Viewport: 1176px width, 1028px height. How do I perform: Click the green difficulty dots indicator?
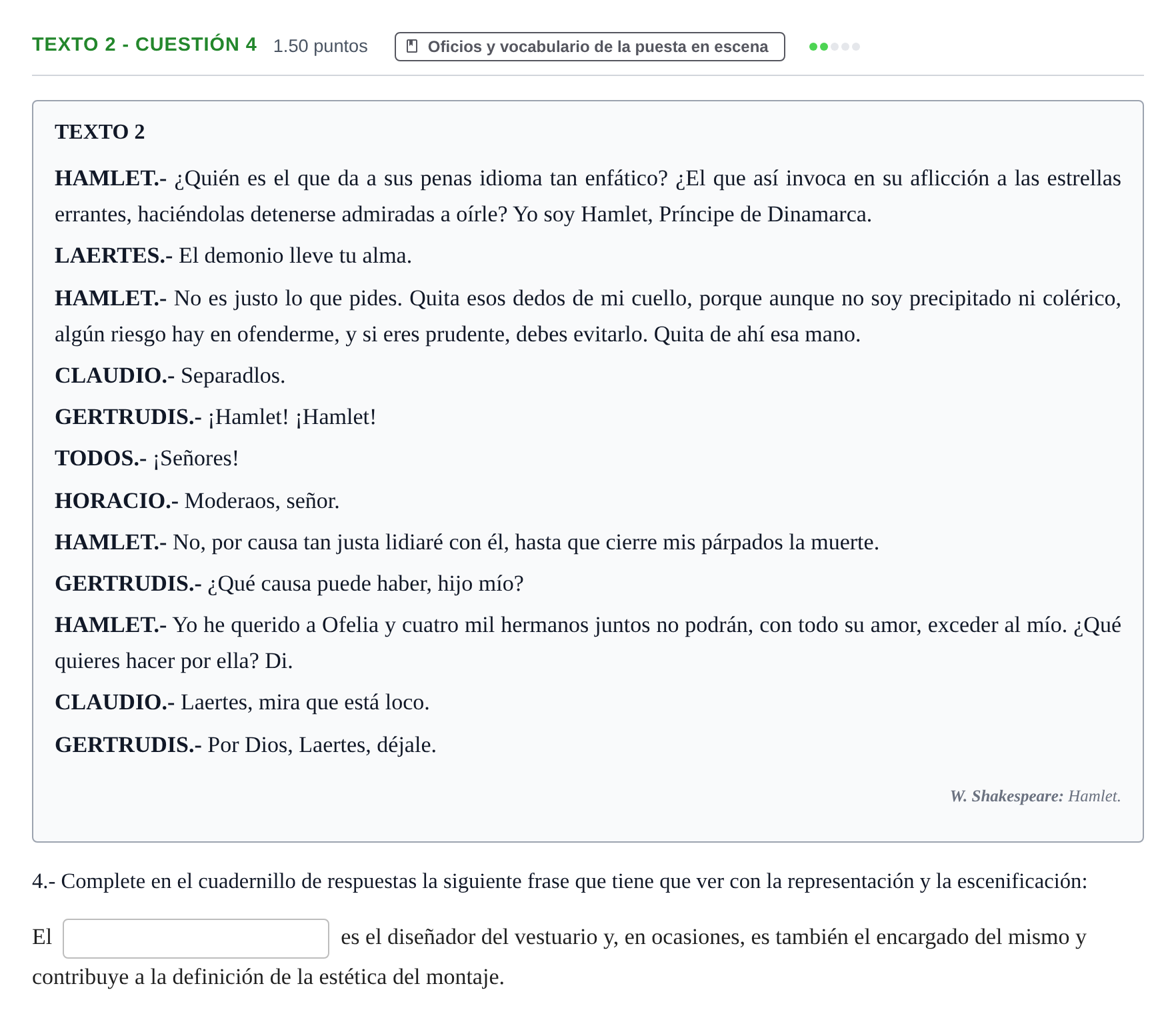(x=834, y=47)
